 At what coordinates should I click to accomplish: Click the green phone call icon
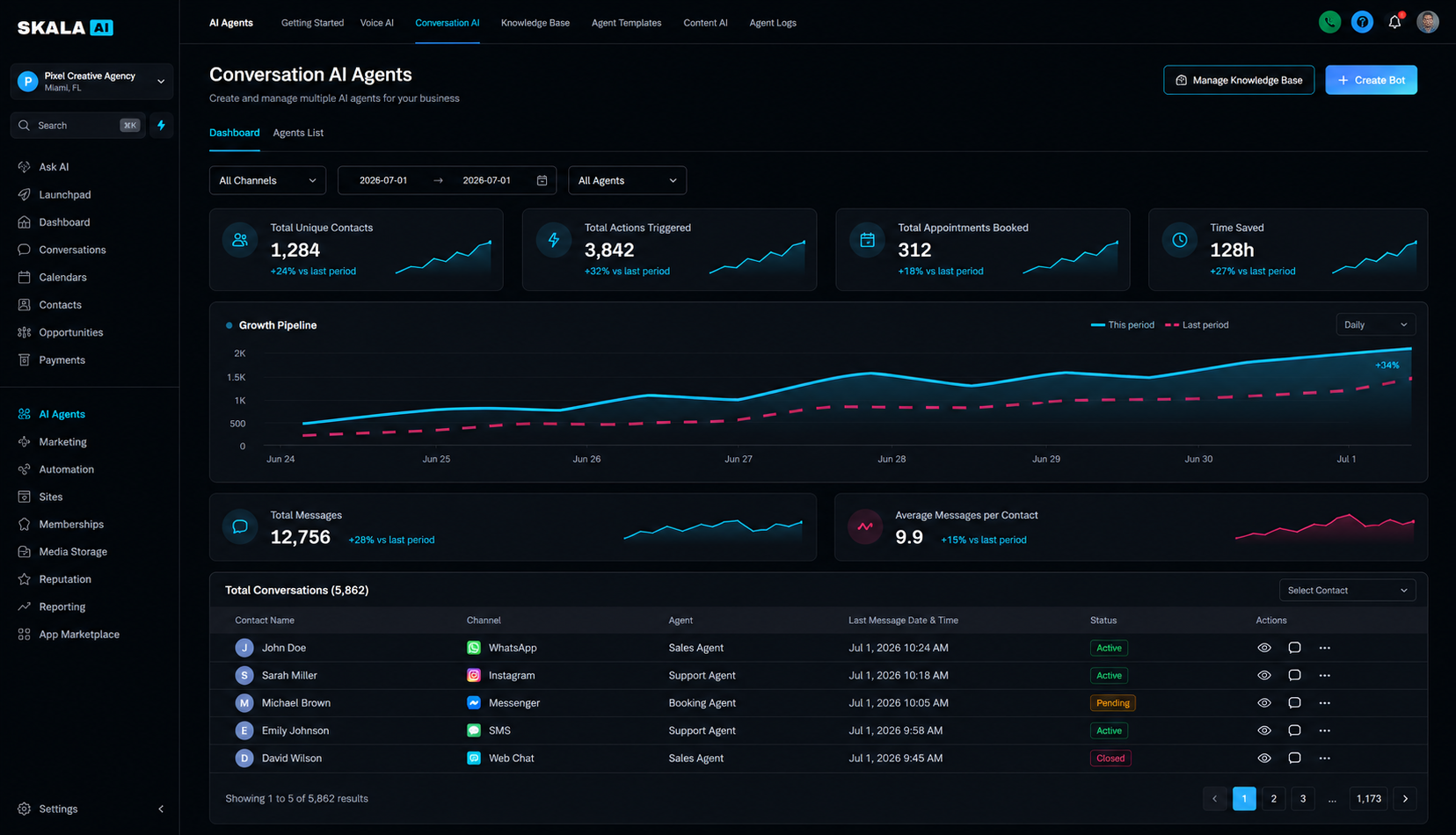(1329, 22)
